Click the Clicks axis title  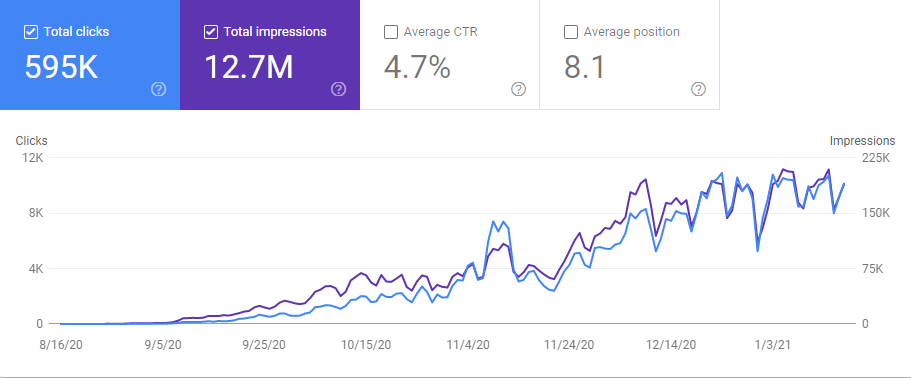point(31,141)
